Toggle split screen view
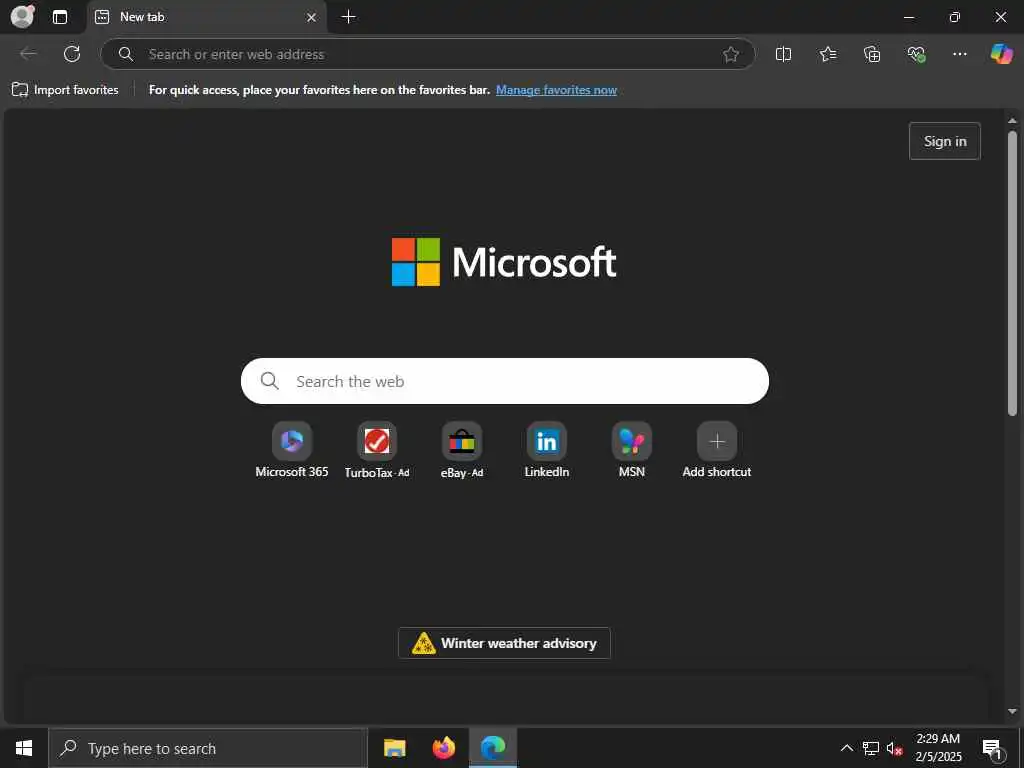The image size is (1024, 768). 783,54
